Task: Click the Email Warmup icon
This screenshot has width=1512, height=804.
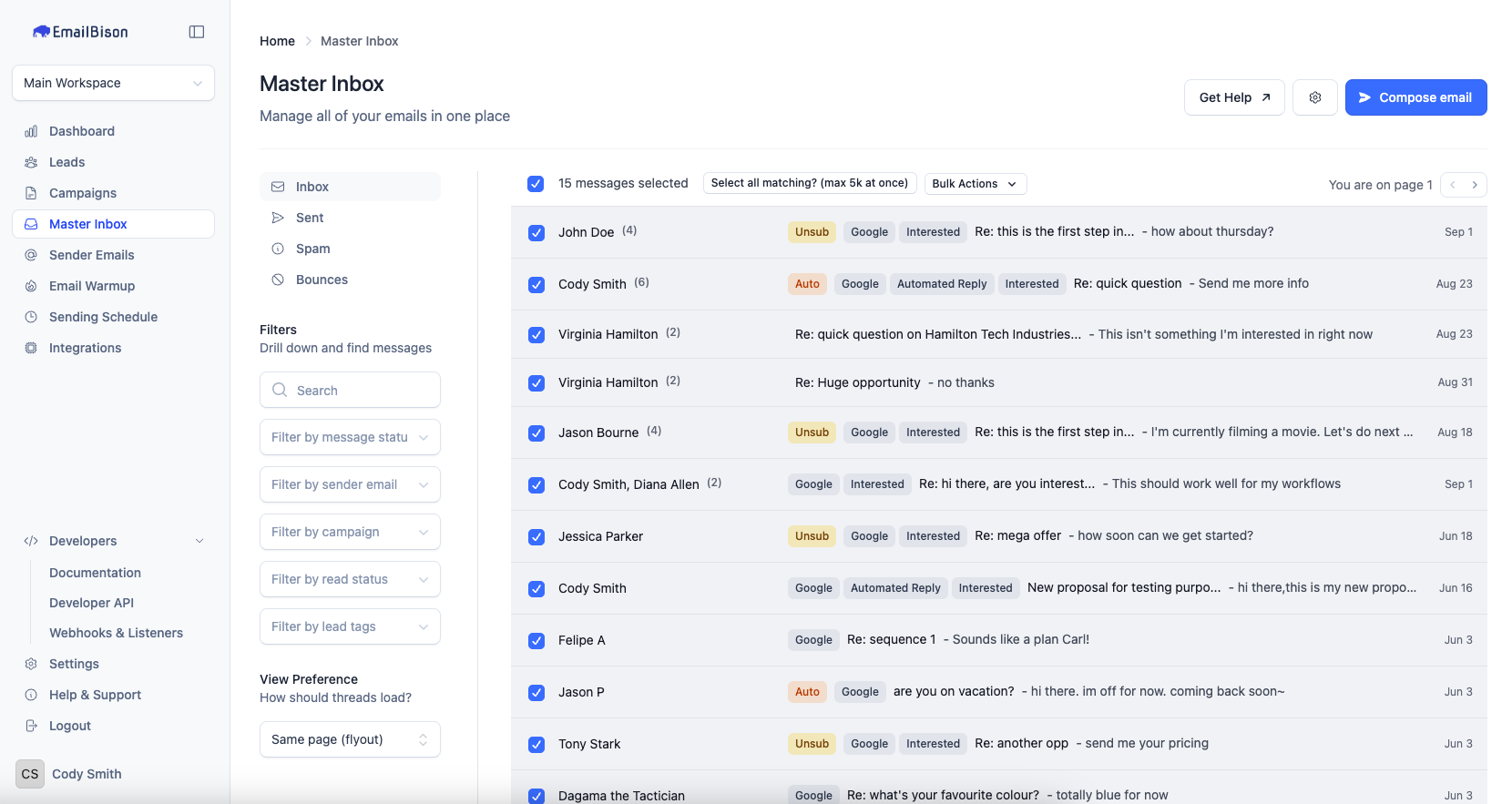Action: click(31, 286)
